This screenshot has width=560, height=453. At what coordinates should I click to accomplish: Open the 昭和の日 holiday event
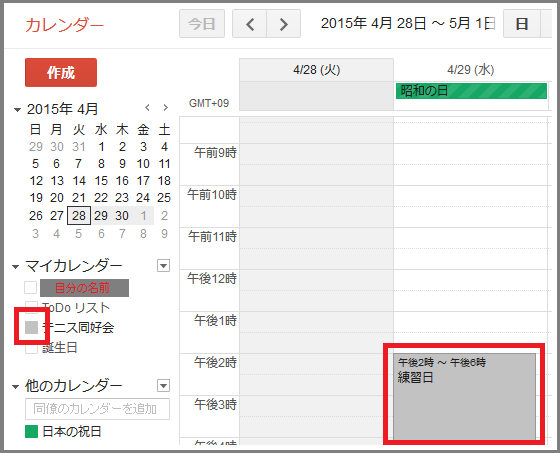[471, 91]
